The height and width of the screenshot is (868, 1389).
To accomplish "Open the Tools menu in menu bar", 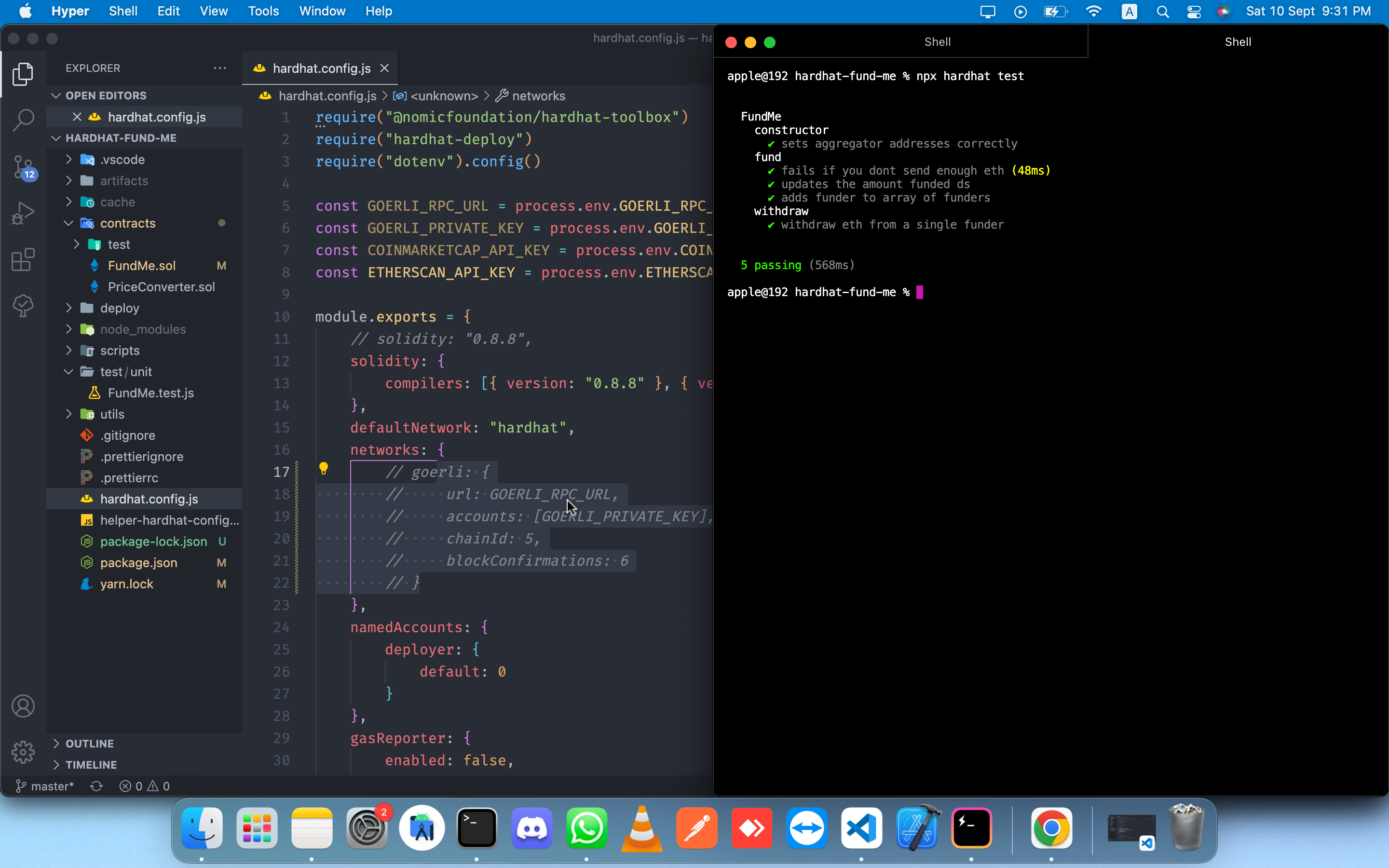I will click(x=263, y=12).
